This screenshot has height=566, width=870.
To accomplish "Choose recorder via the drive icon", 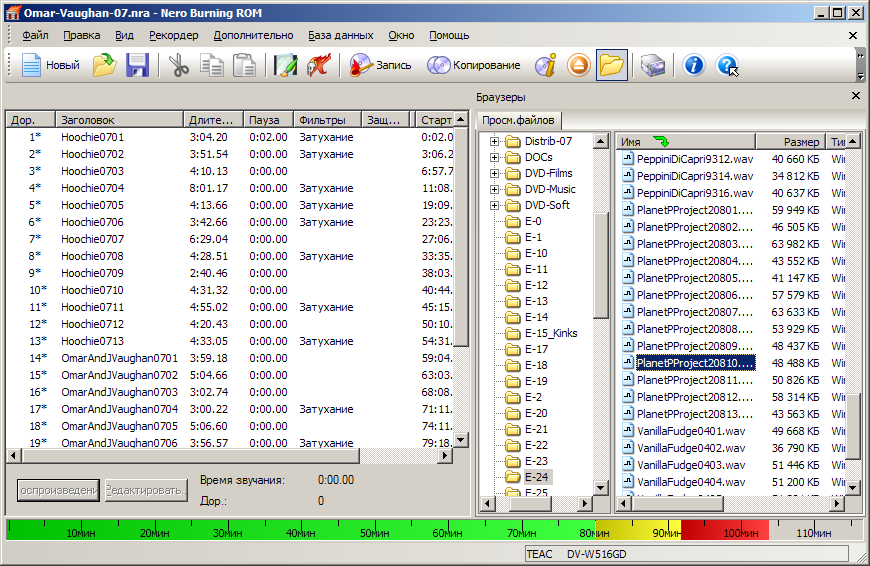I will coord(653,65).
